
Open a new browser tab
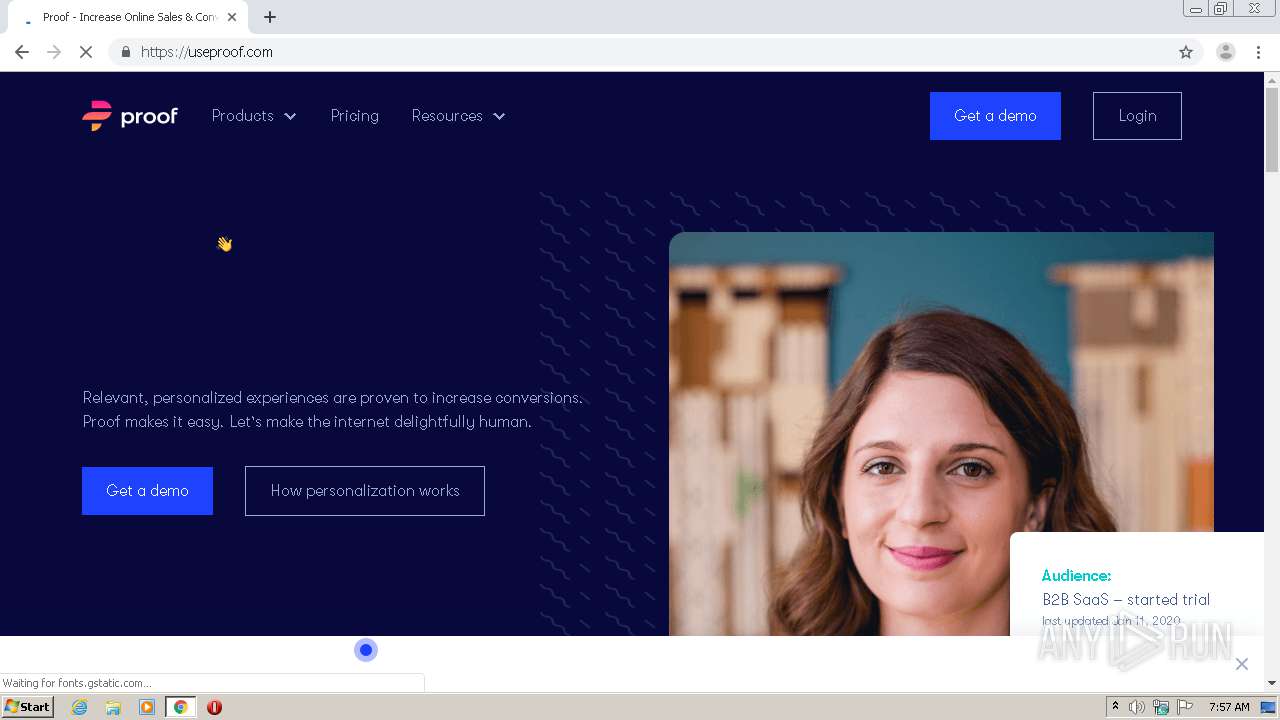[270, 17]
